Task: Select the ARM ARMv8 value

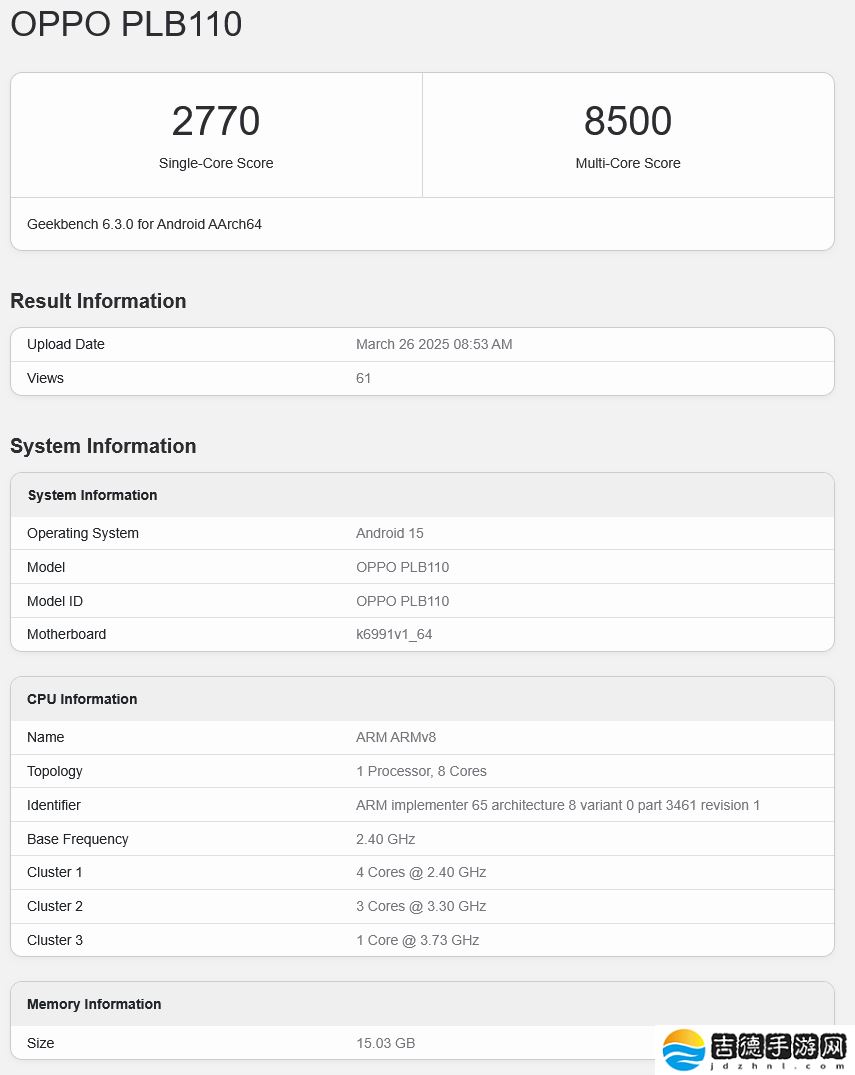Action: 396,737
